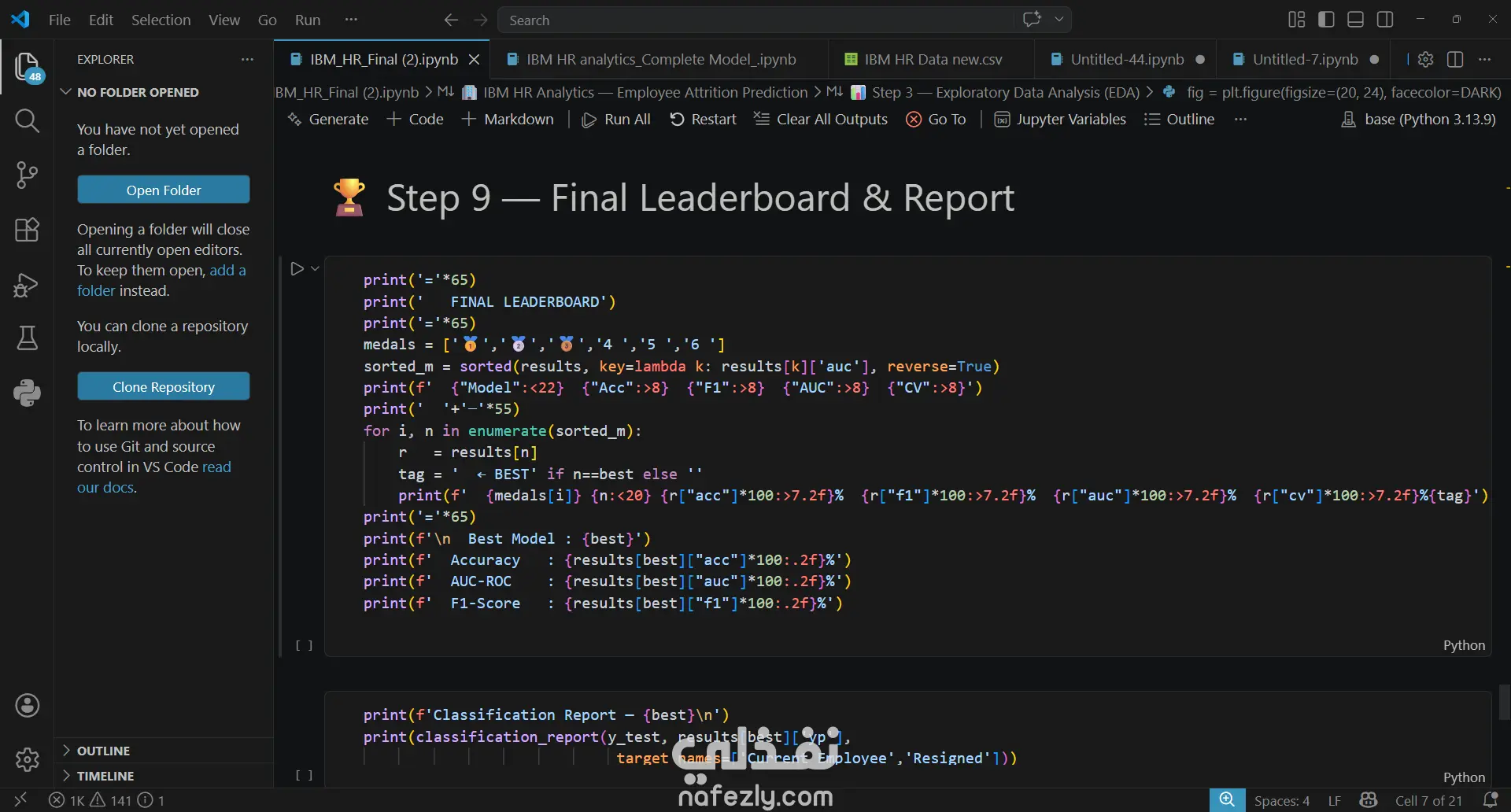Open the Search view in activity bar
Screen dimensions: 1511x812
coord(27,121)
